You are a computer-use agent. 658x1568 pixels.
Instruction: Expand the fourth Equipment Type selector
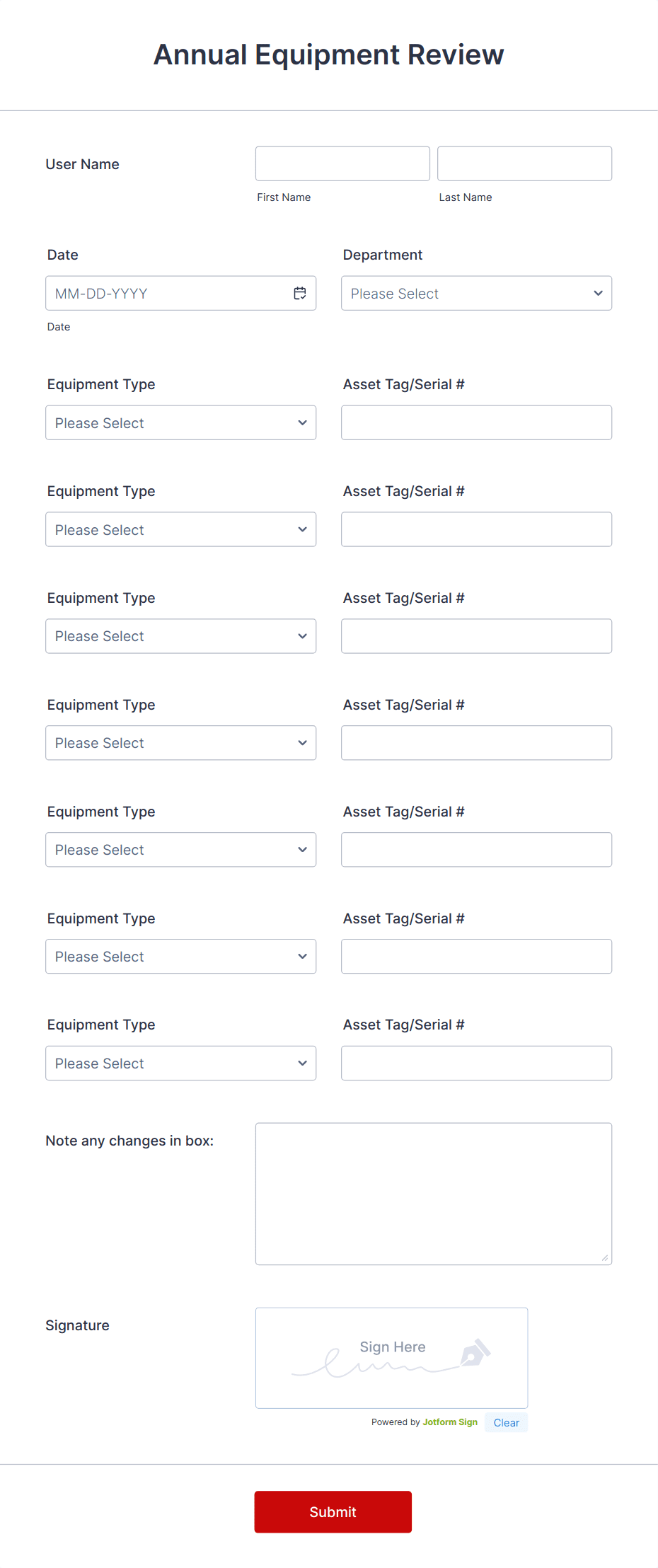coord(180,742)
